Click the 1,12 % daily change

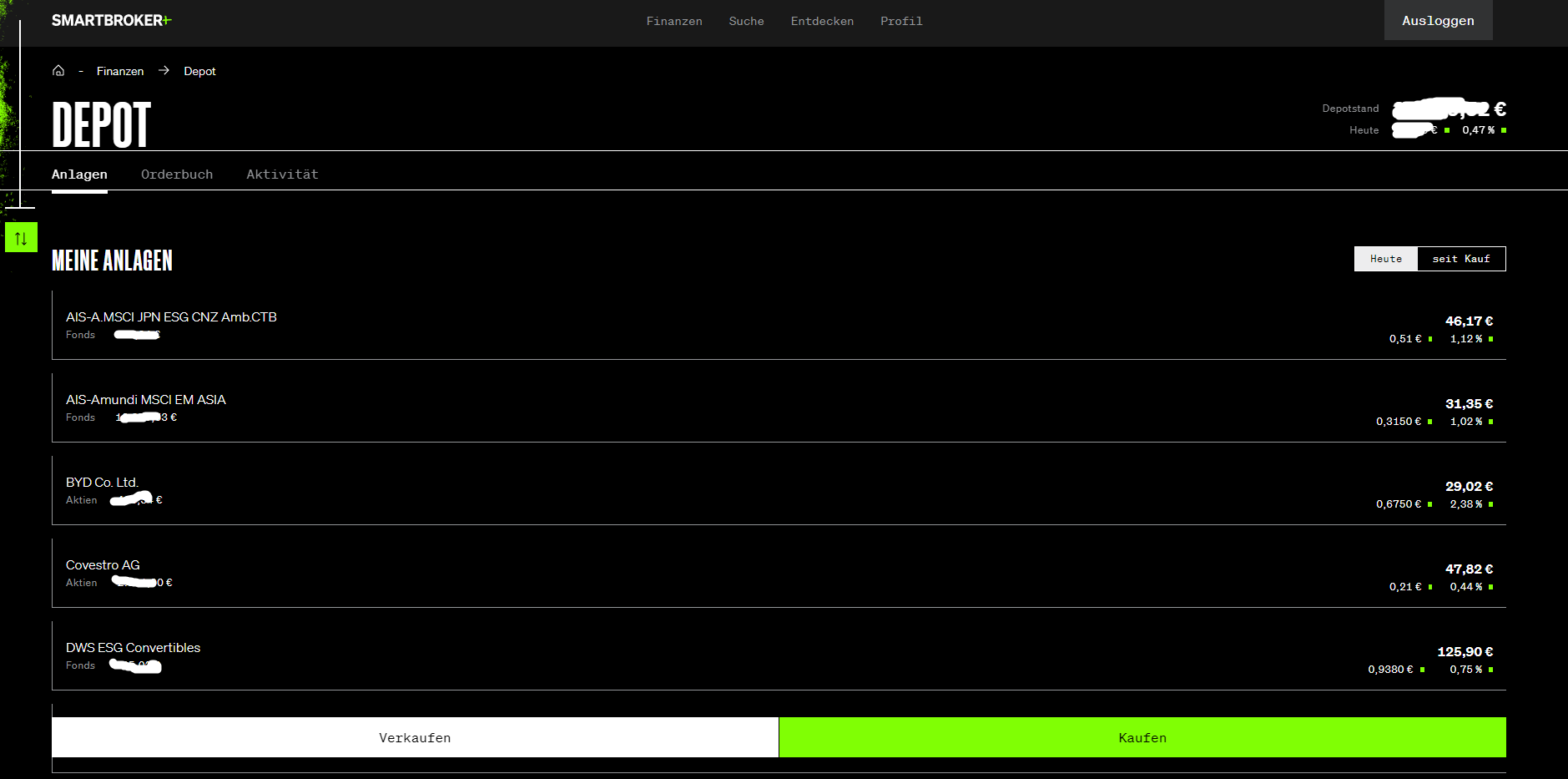pos(1466,339)
